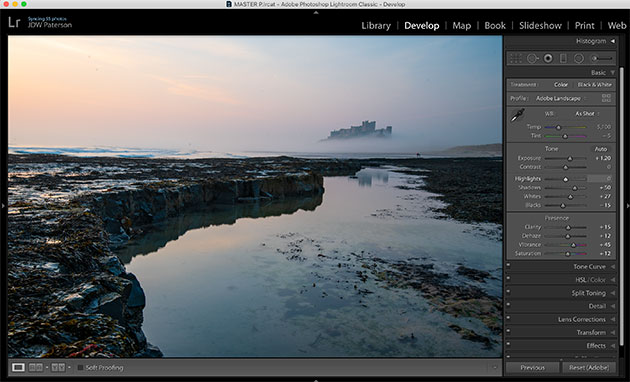Toggle the Tone Curve panel switch
This screenshot has width=630, height=382.
coord(508,265)
